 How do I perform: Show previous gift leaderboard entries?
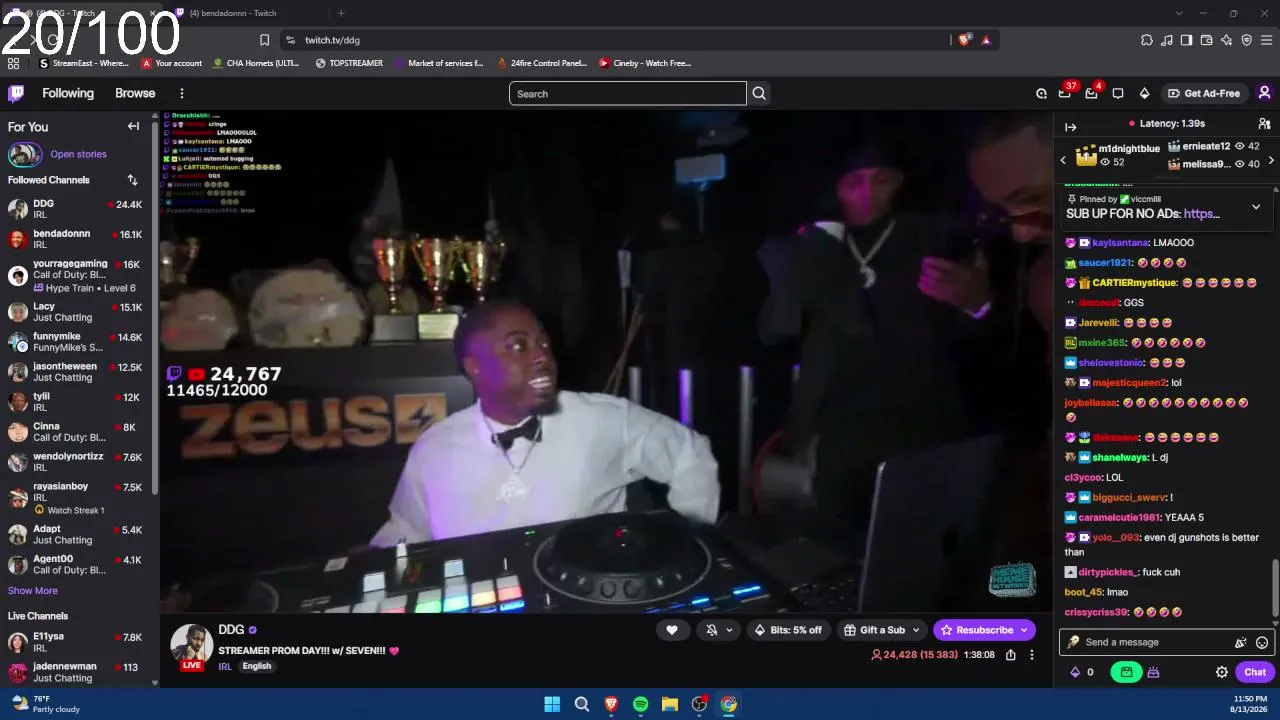(1063, 160)
